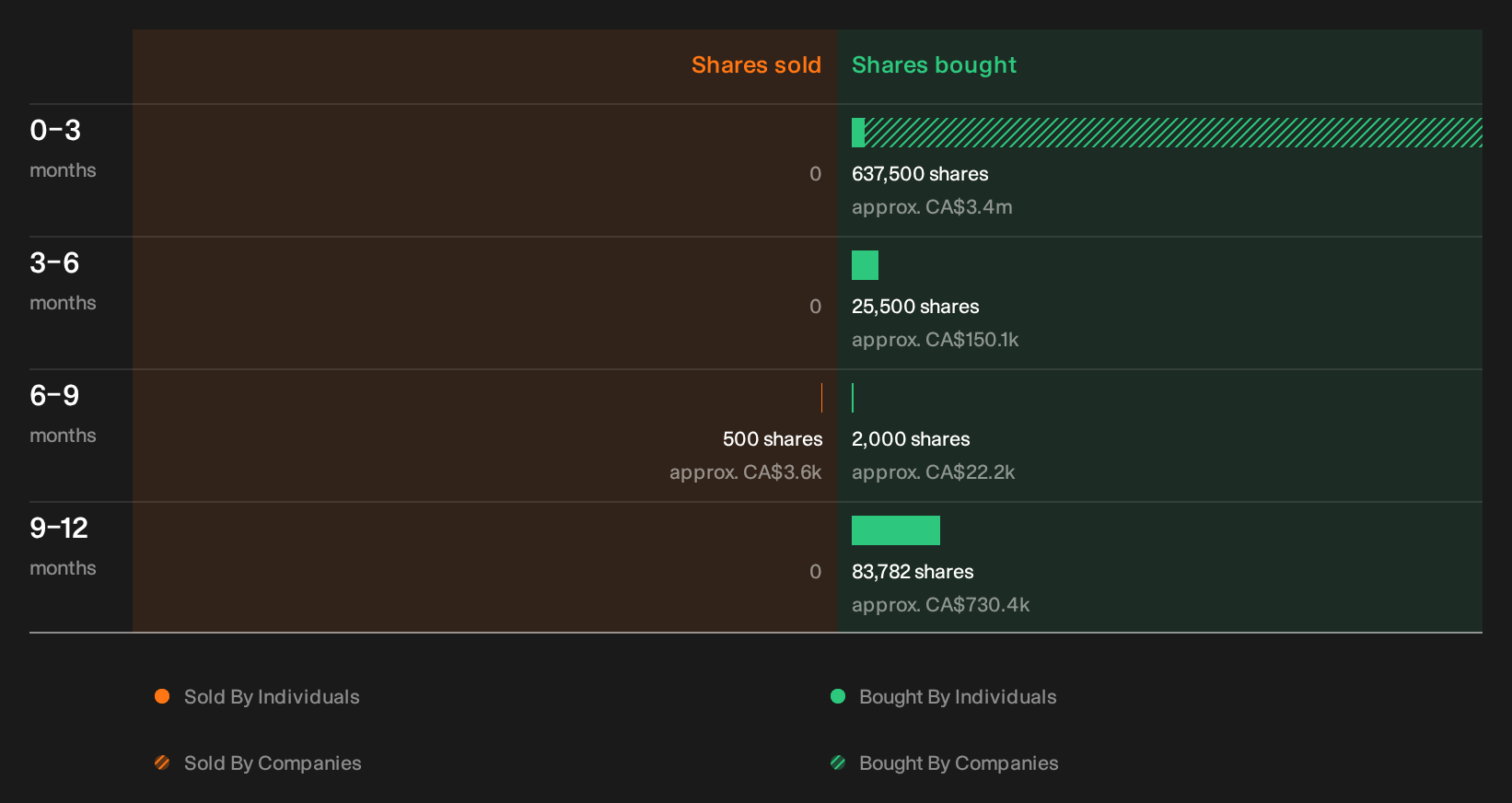Click the 500 shares sold value
The height and width of the screenshot is (803, 1512).
point(773,439)
